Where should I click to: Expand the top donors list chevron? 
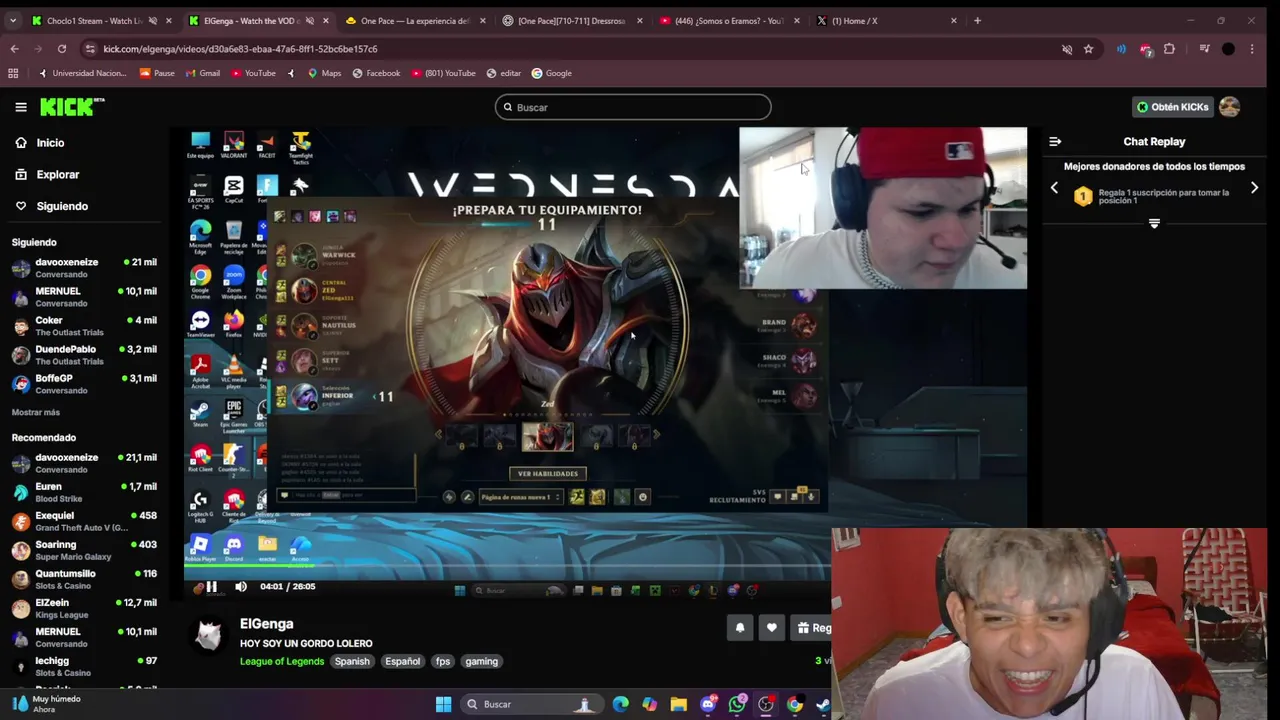point(1154,224)
